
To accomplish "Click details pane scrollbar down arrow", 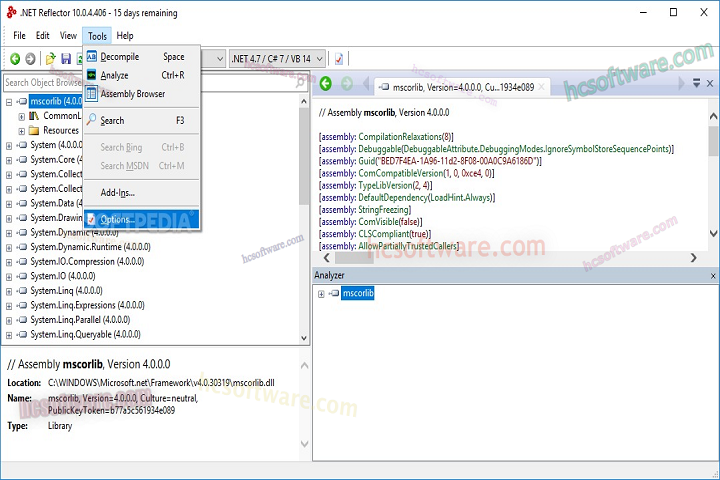I will click(304, 444).
